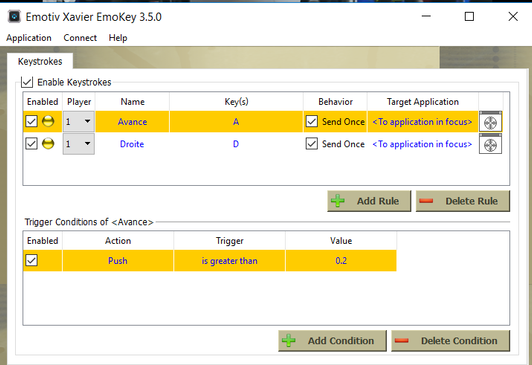The height and width of the screenshot is (365, 532).
Task: Open Player dropdown for Droite rule
Action: (x=79, y=144)
